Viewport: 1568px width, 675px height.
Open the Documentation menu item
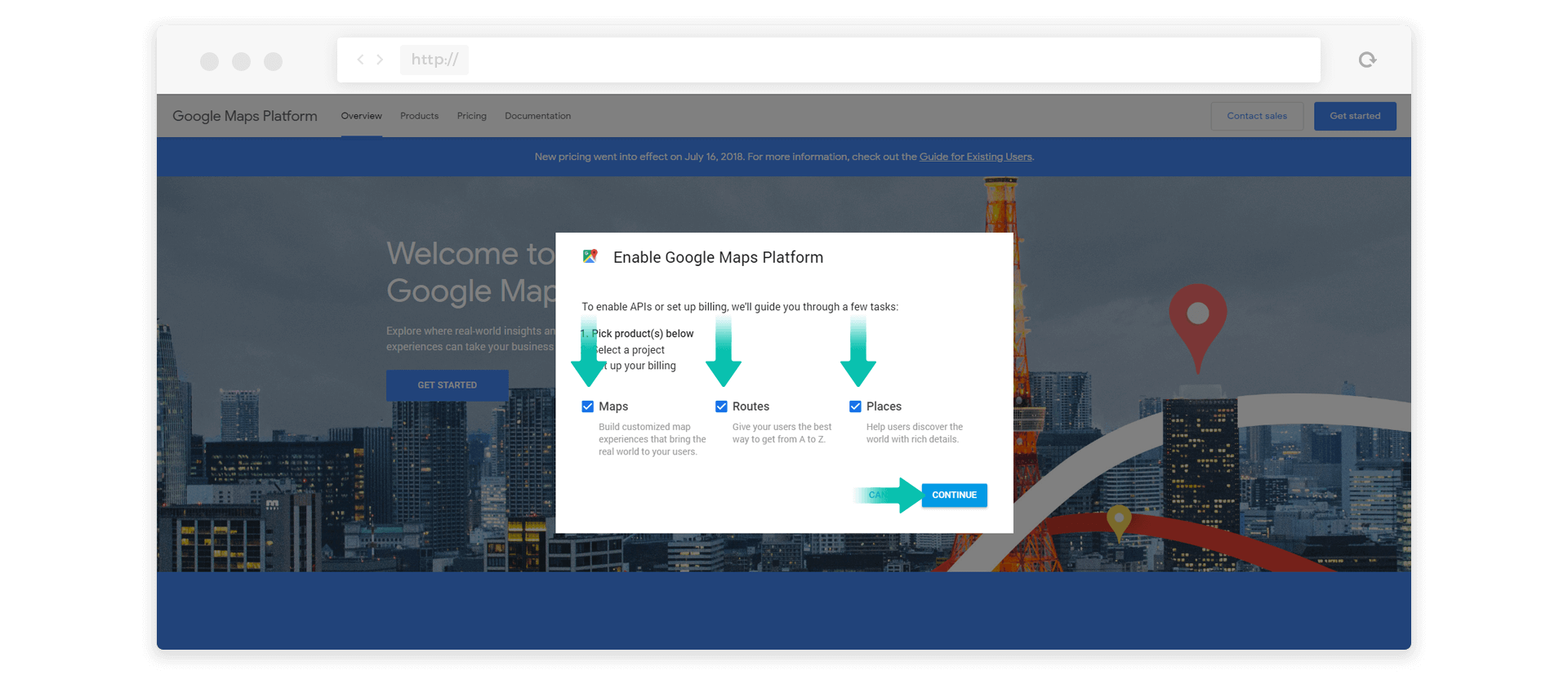[537, 116]
